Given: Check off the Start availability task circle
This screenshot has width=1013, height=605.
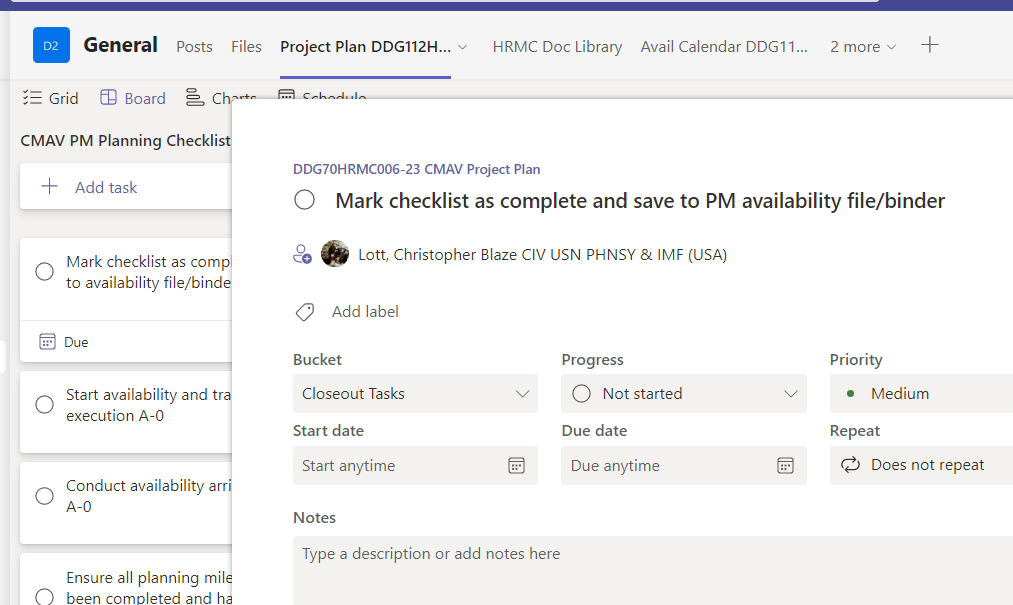Looking at the screenshot, I should tap(44, 404).
